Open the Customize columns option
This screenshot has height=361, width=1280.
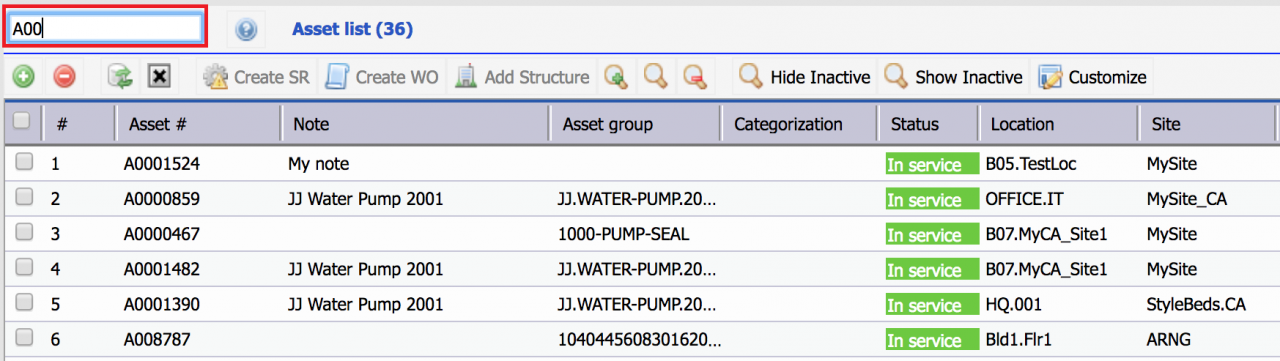[x=1092, y=77]
